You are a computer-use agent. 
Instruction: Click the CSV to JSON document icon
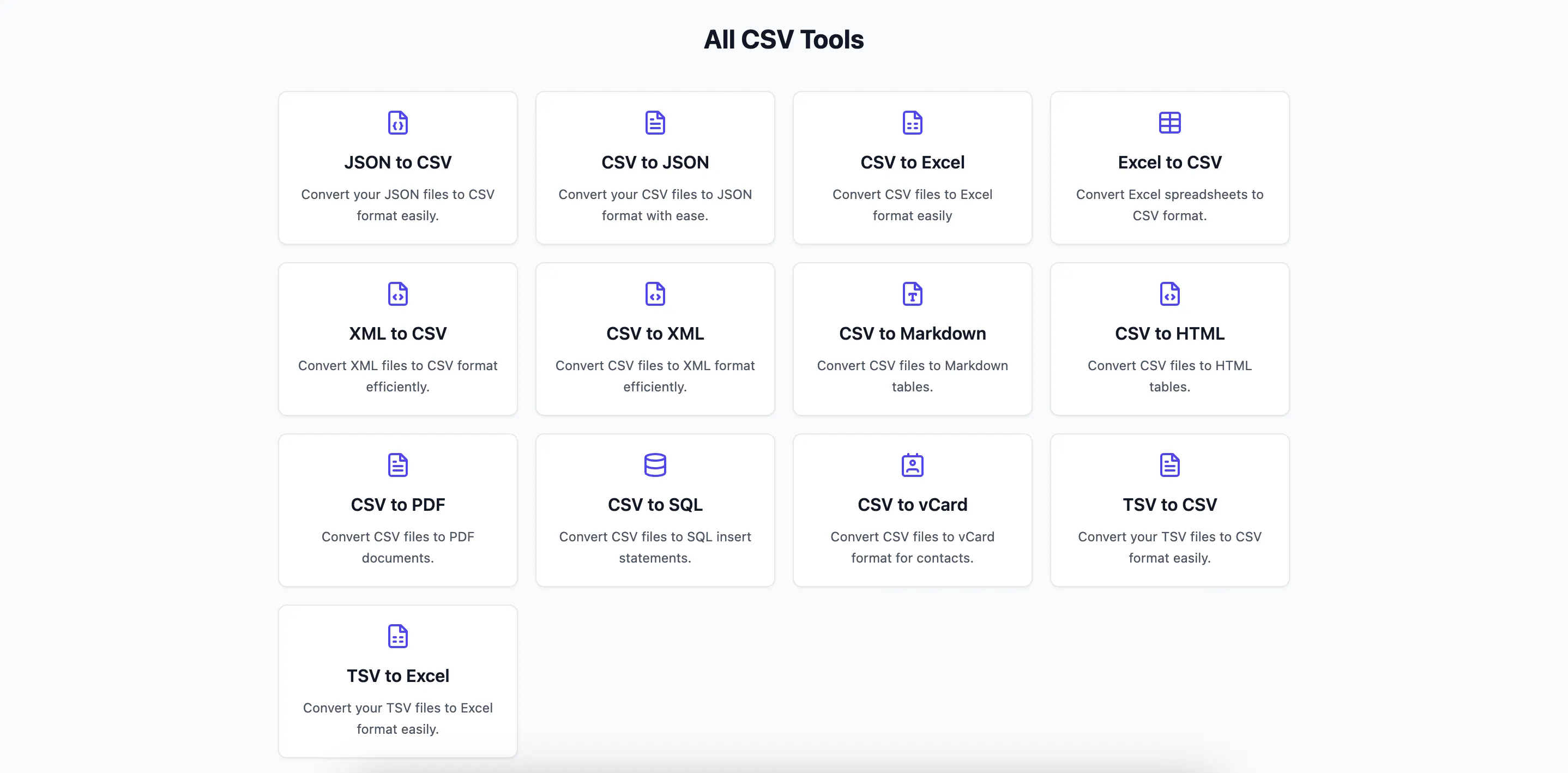coord(655,123)
